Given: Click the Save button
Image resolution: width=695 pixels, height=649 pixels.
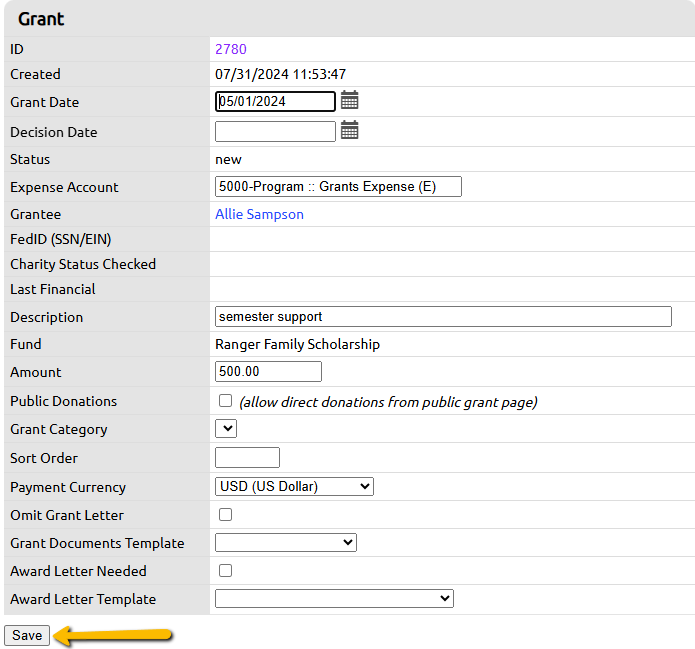Looking at the screenshot, I should 27,635.
